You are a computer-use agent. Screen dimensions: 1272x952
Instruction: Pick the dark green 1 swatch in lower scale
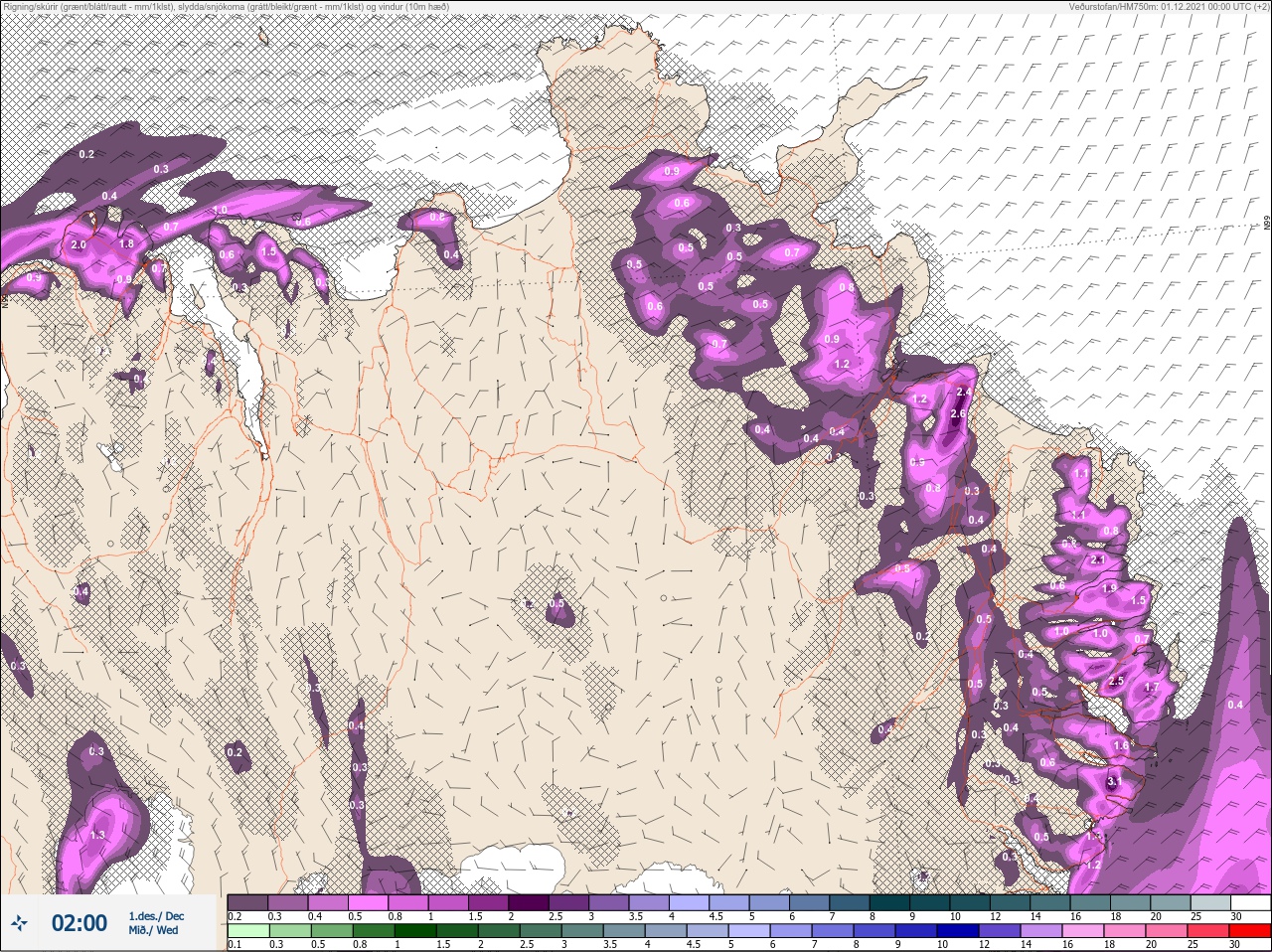(x=414, y=930)
